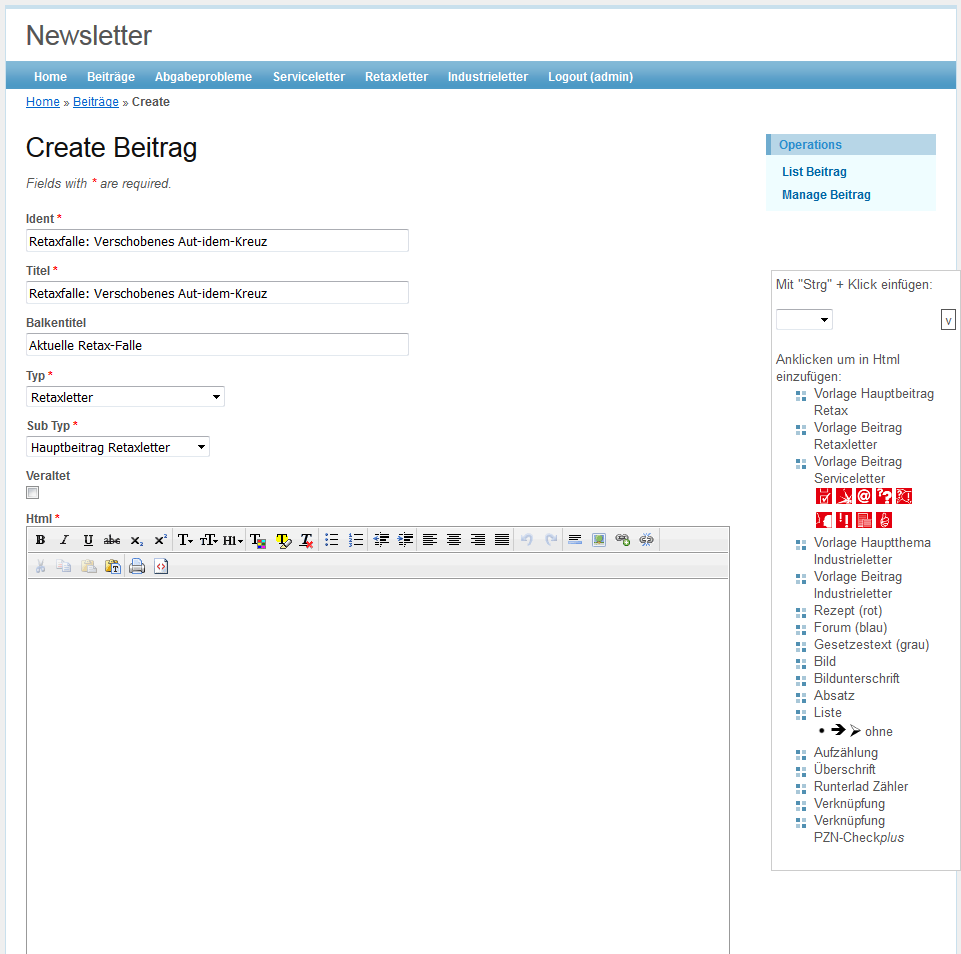This screenshot has height=954, width=961.
Task: Open the empty dropdown under Strg hint
Action: click(804, 320)
